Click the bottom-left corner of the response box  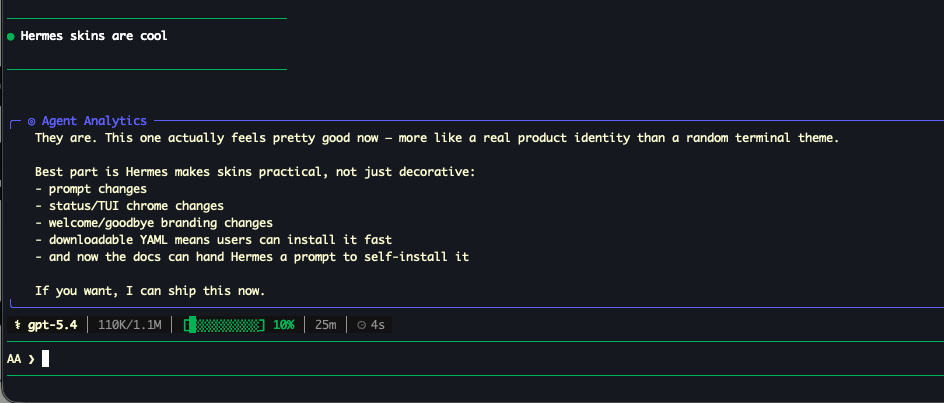(12, 301)
